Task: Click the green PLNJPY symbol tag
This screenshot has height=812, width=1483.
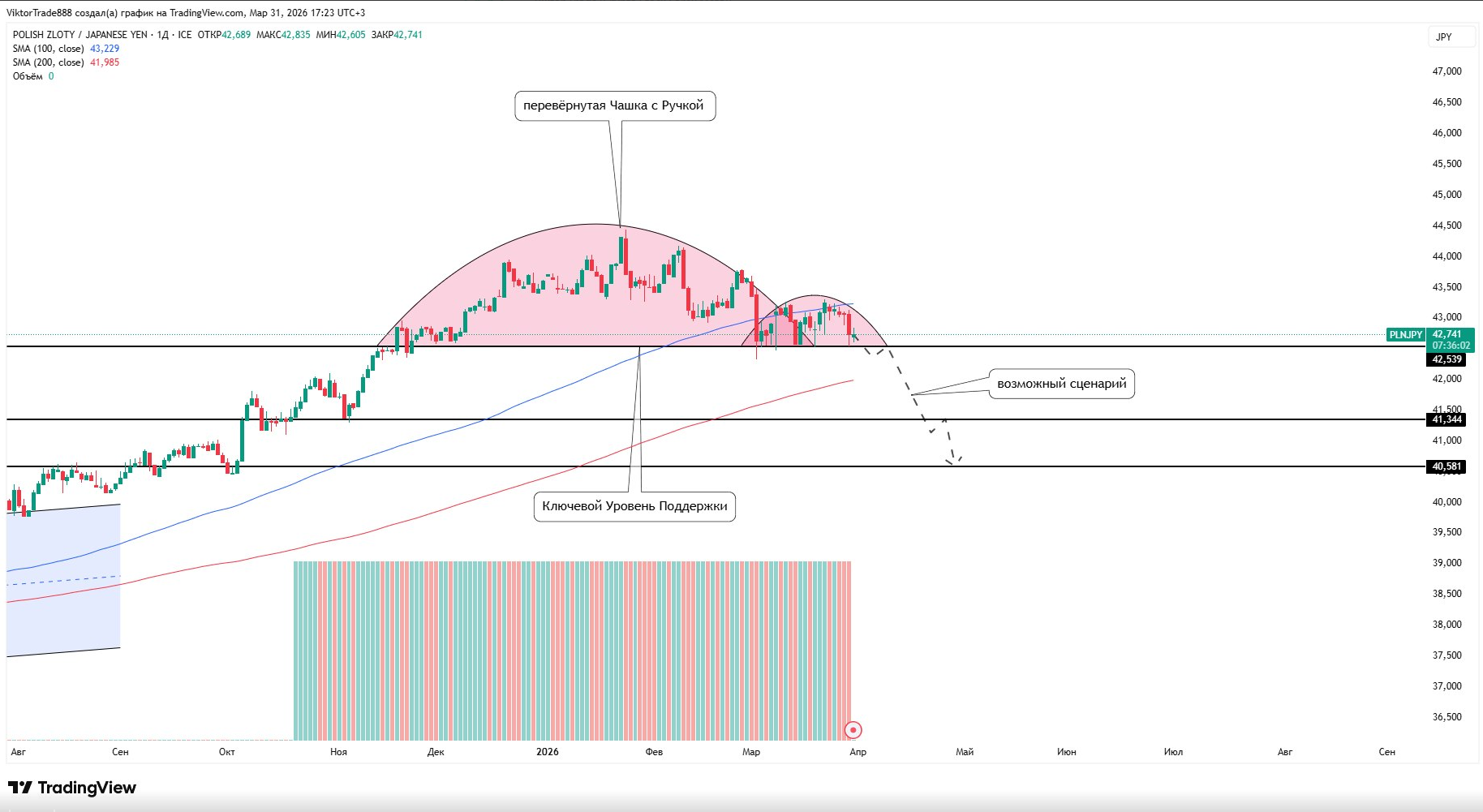Action: [x=1405, y=335]
